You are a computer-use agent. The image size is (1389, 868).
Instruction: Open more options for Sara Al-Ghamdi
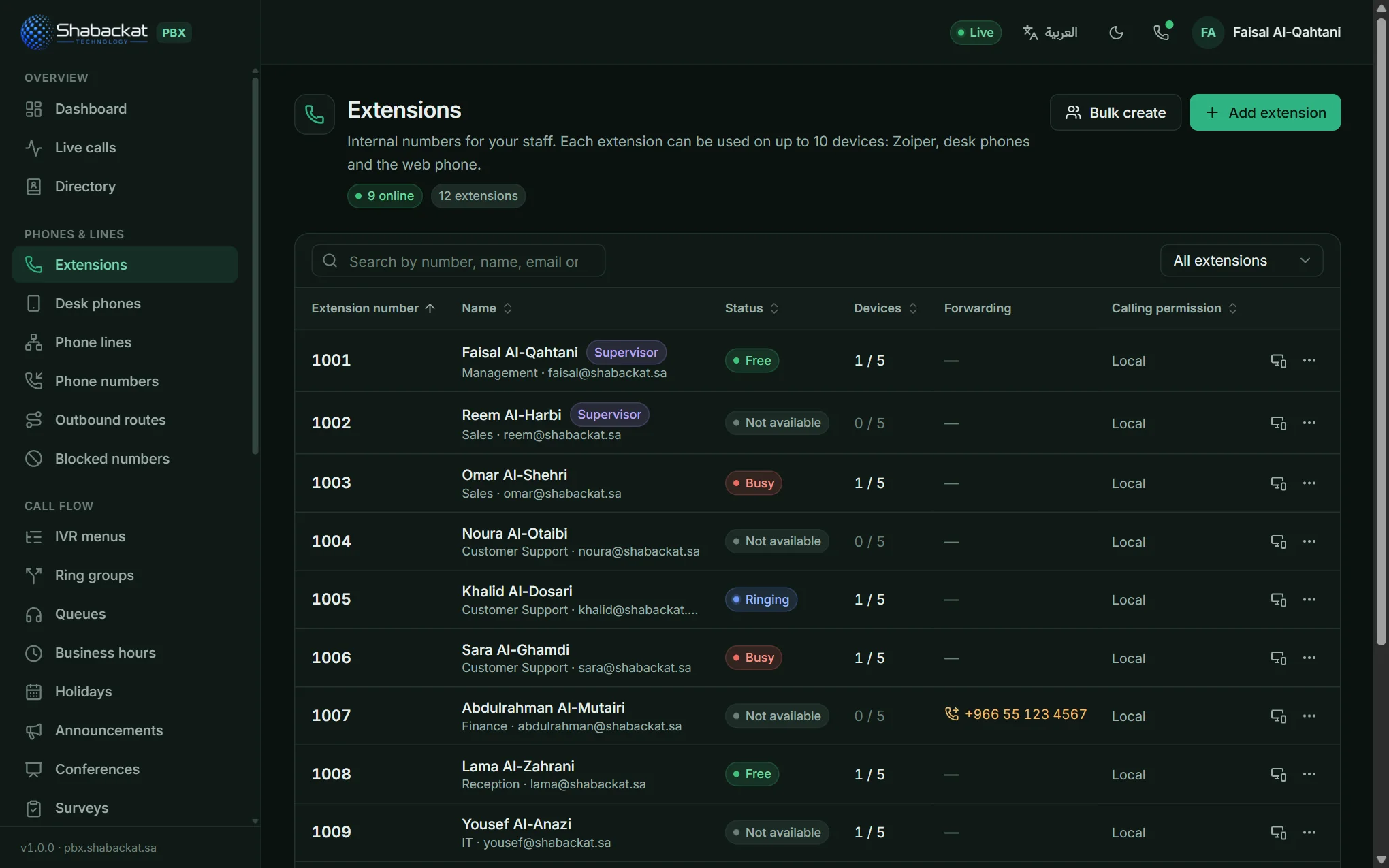coord(1309,658)
